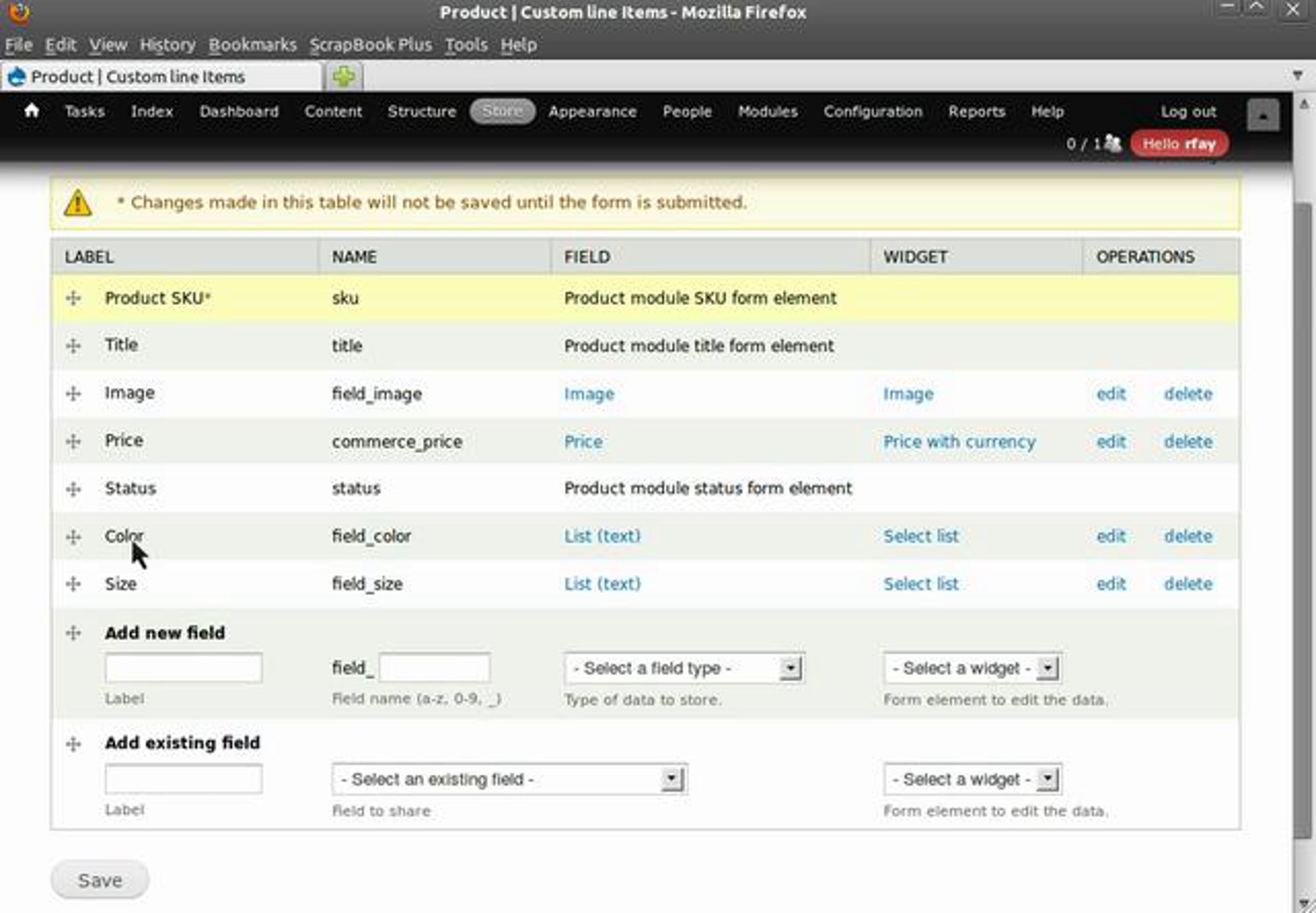The height and width of the screenshot is (913, 1316).
Task: Open Dashboard in admin toolbar
Action: pyautogui.click(x=239, y=111)
